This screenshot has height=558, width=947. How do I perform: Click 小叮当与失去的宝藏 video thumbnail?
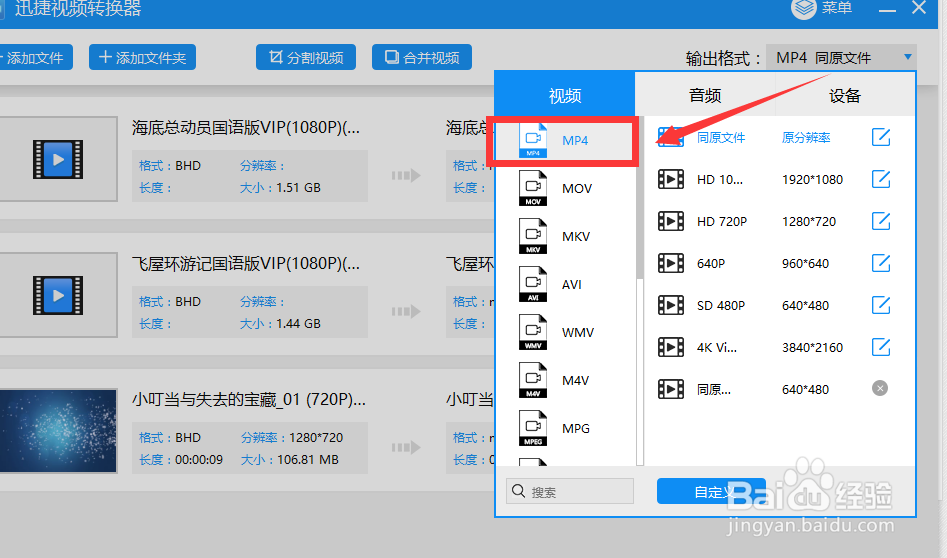[58, 431]
